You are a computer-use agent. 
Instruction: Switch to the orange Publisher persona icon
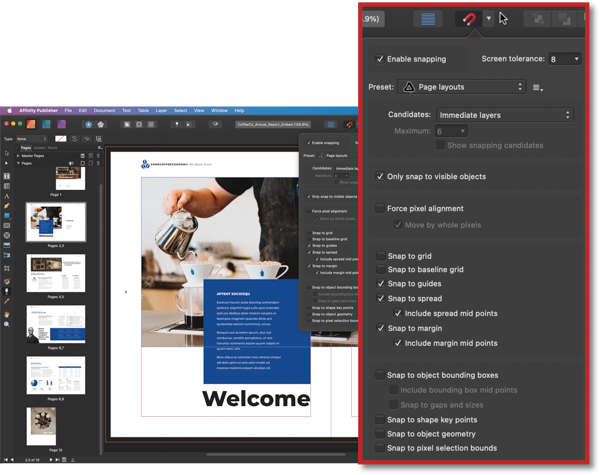(31, 124)
